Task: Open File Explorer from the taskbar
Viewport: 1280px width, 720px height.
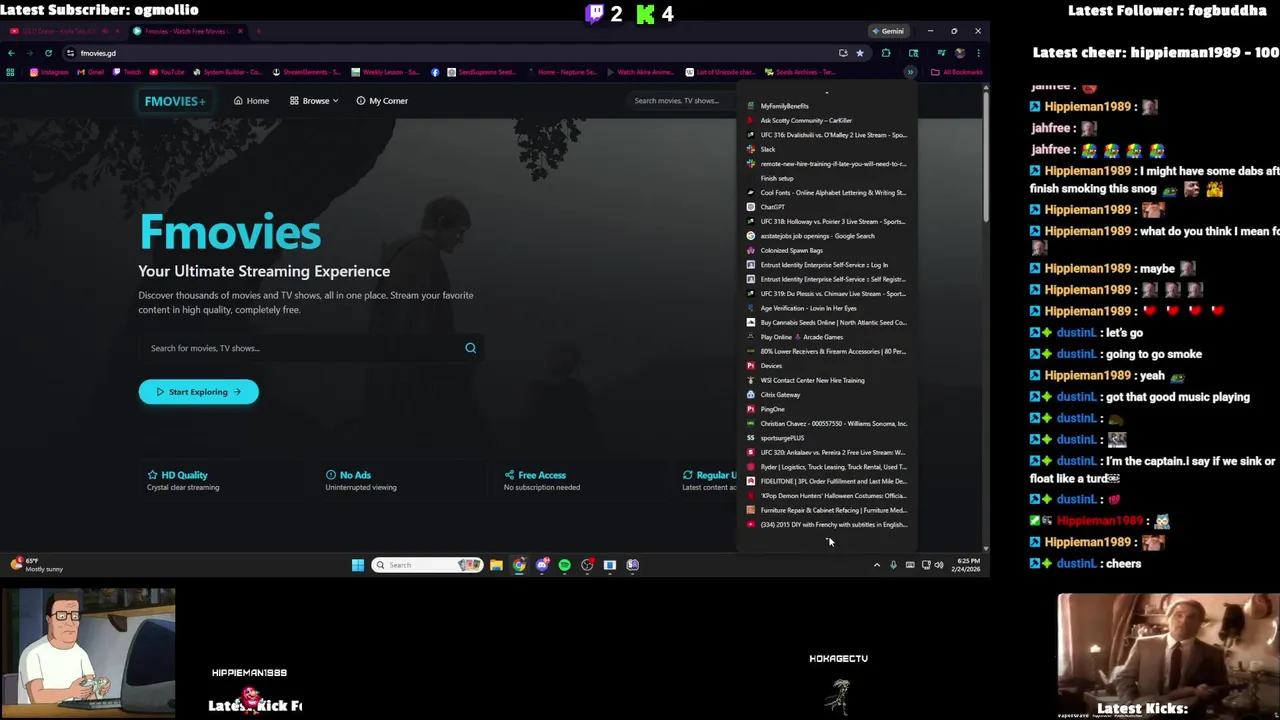Action: pyautogui.click(x=496, y=565)
